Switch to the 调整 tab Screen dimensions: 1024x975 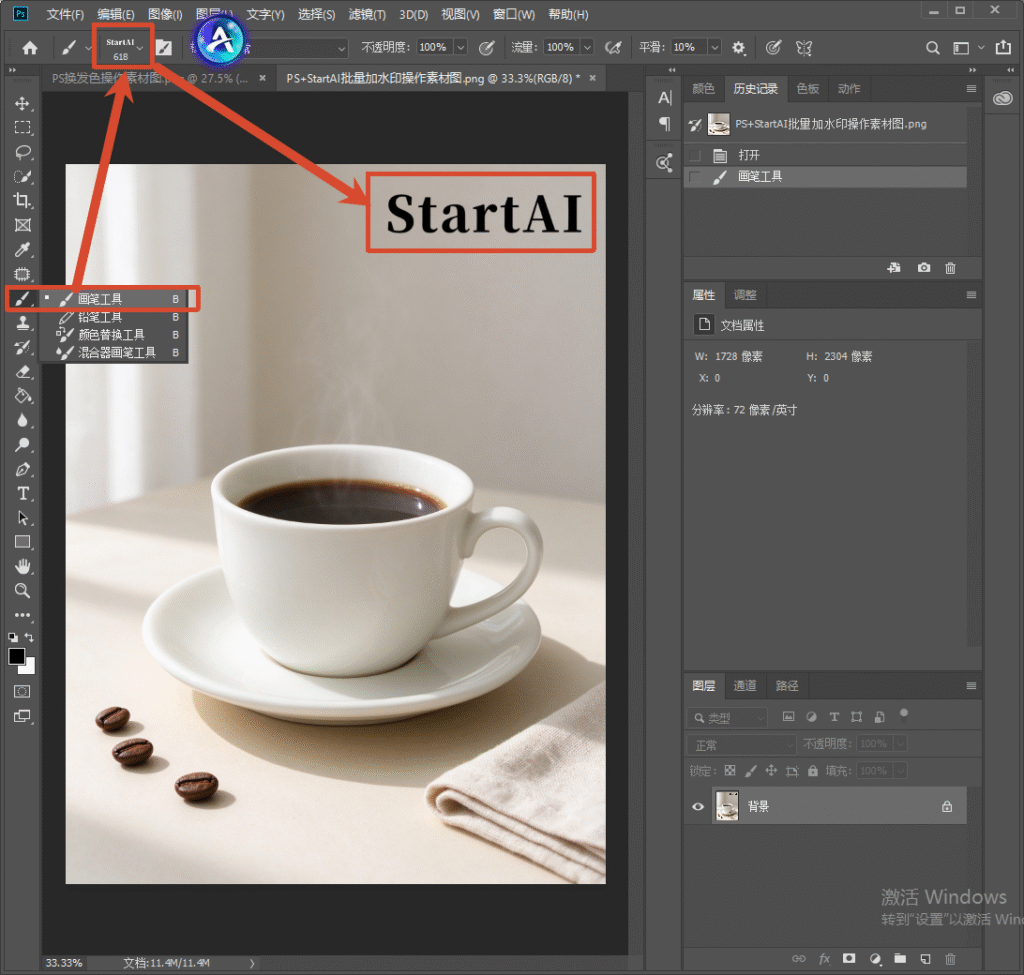point(745,295)
